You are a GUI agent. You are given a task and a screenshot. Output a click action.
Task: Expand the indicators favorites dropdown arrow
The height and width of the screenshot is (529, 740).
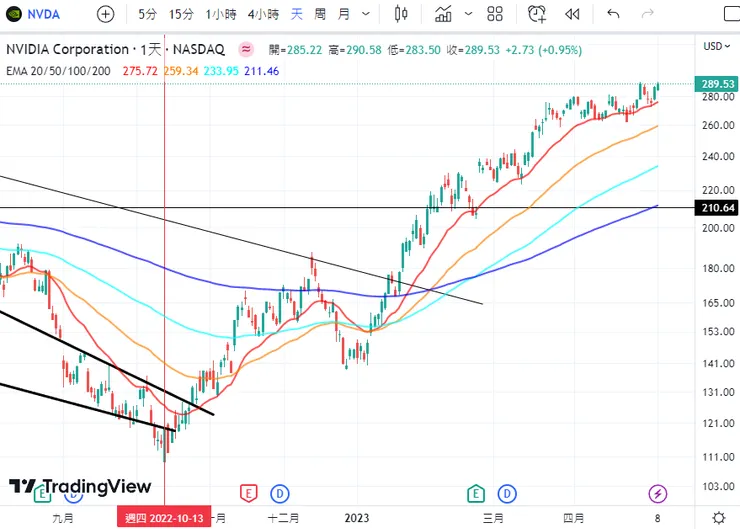click(x=468, y=14)
